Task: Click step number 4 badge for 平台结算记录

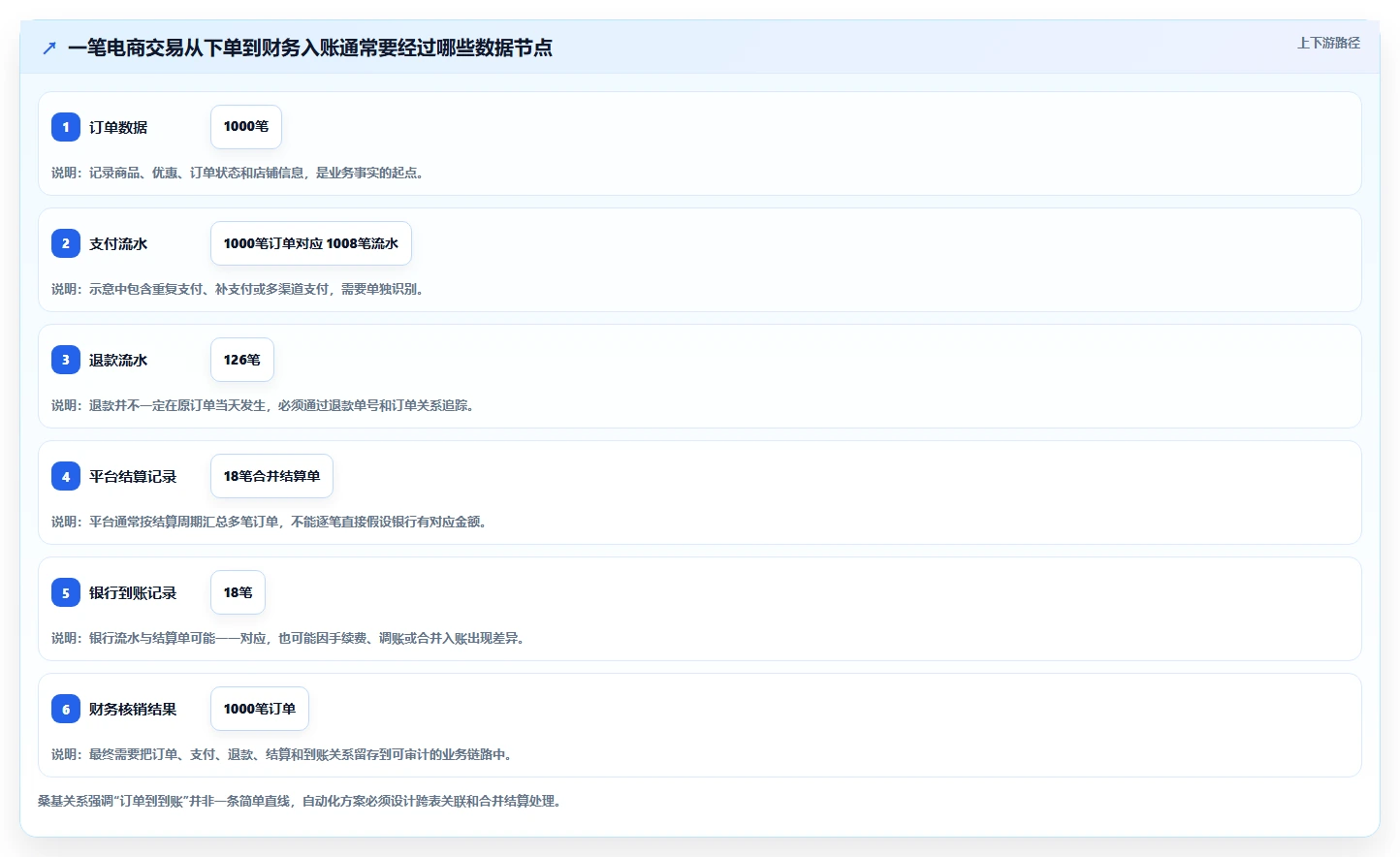Action: click(x=66, y=476)
